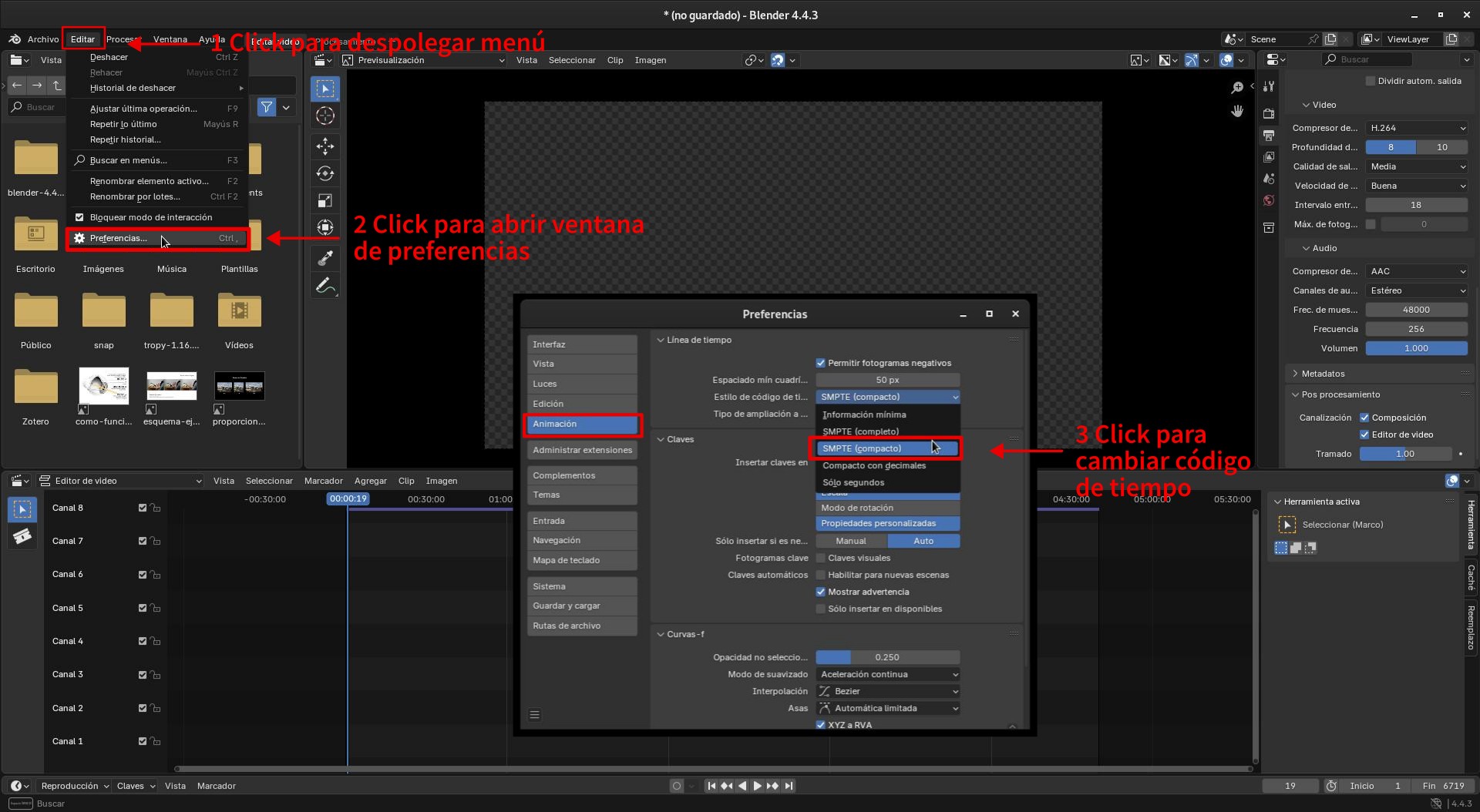Play animation in reverse
1480x812 pixels.
742,786
